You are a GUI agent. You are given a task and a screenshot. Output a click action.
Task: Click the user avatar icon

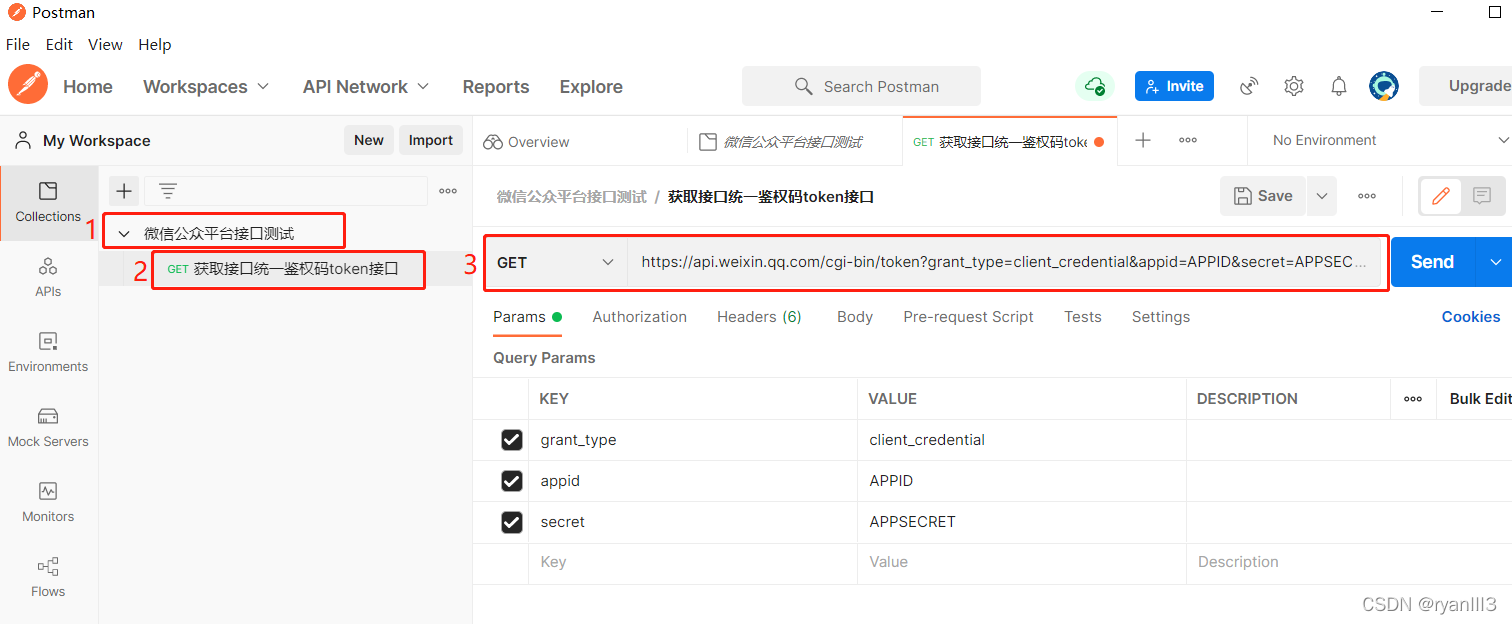pyautogui.click(x=1384, y=86)
